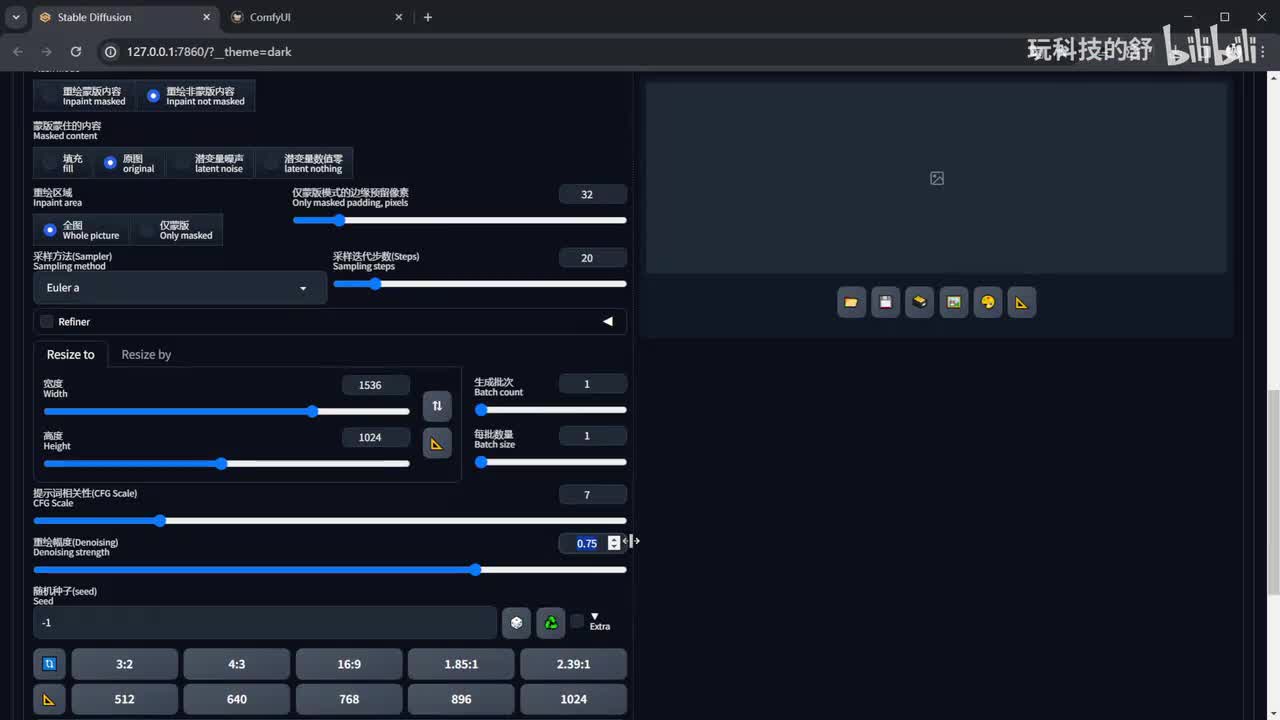Randomize seed with the dice icon

pyautogui.click(x=516, y=623)
